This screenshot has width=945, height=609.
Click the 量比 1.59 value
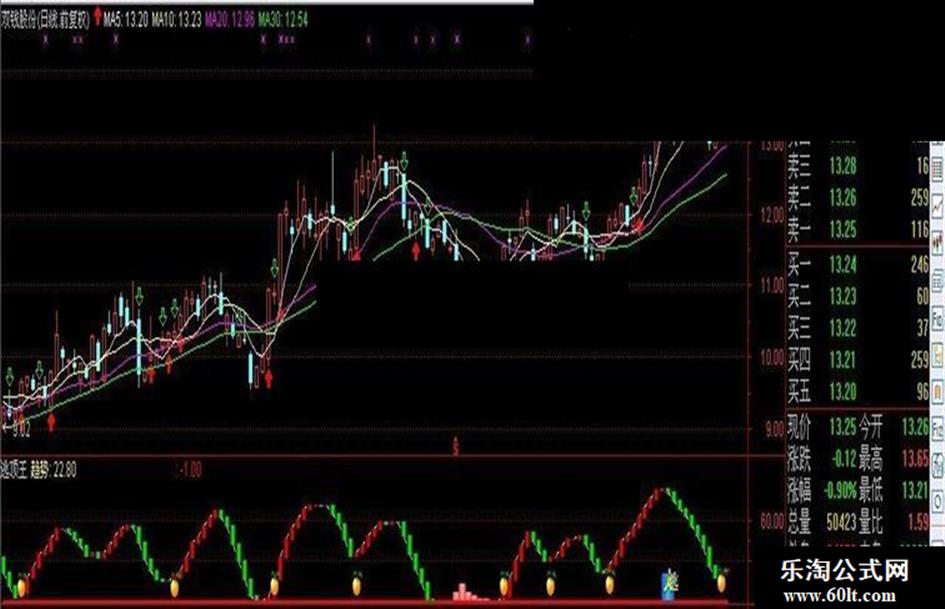(918, 522)
